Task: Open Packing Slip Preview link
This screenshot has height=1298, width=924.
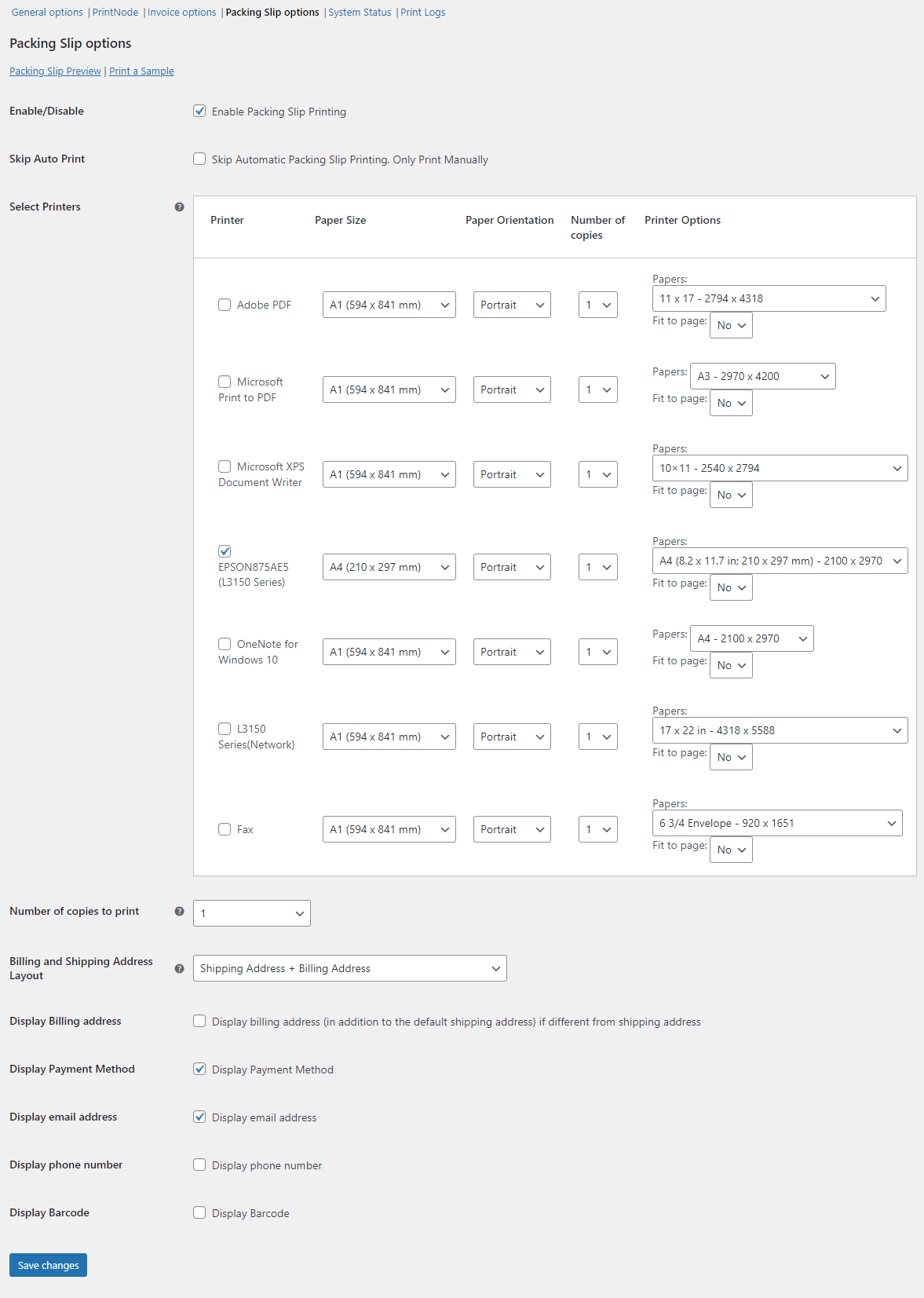Action: [55, 71]
